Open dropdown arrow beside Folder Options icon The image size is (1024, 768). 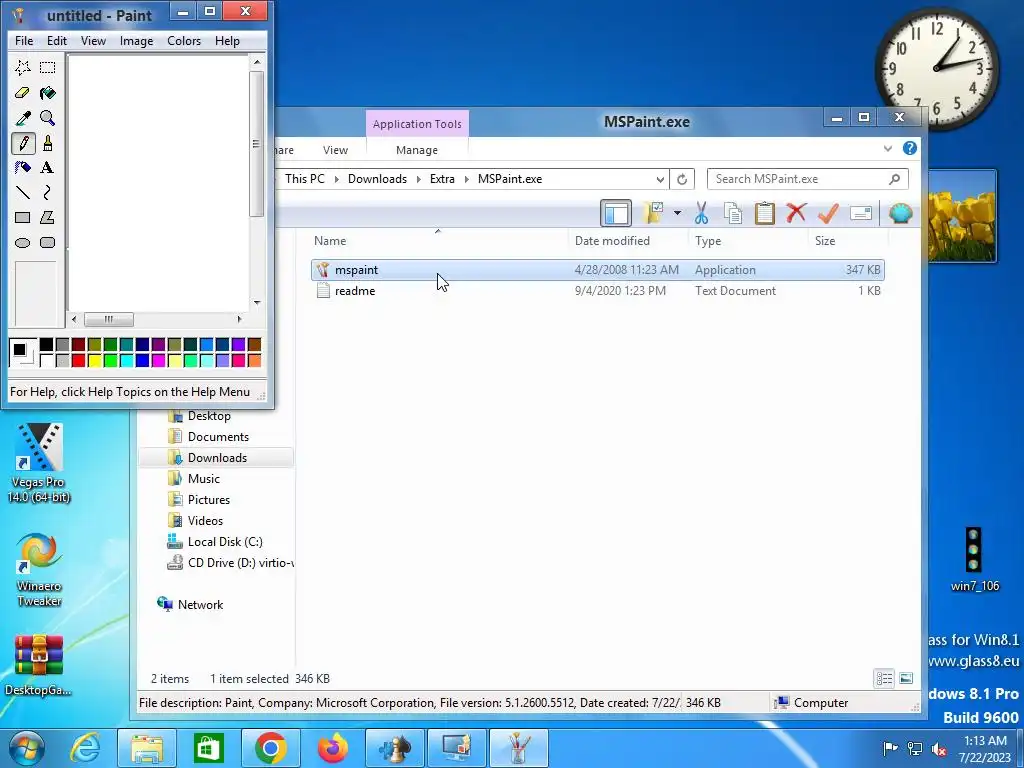point(677,213)
